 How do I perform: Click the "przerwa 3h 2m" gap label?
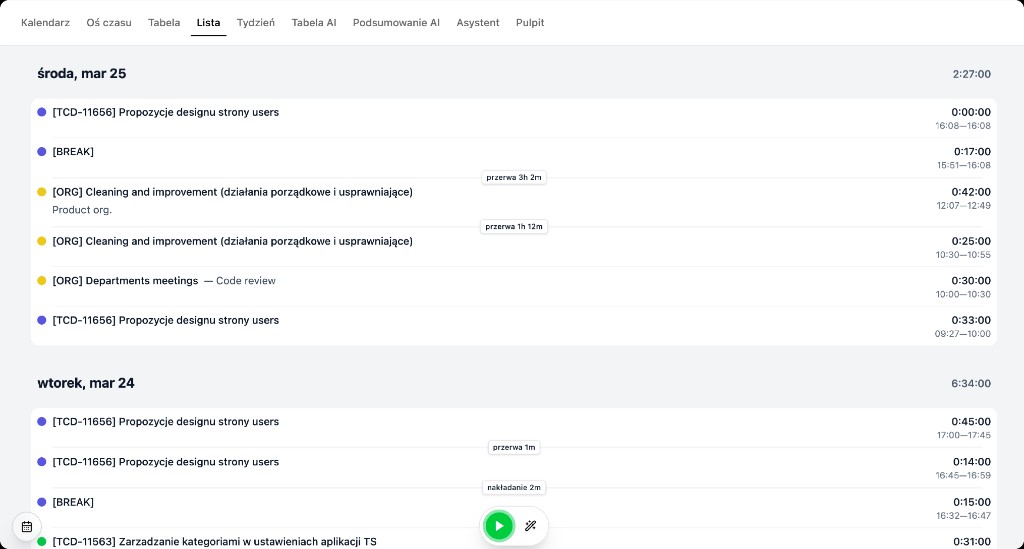(x=514, y=178)
